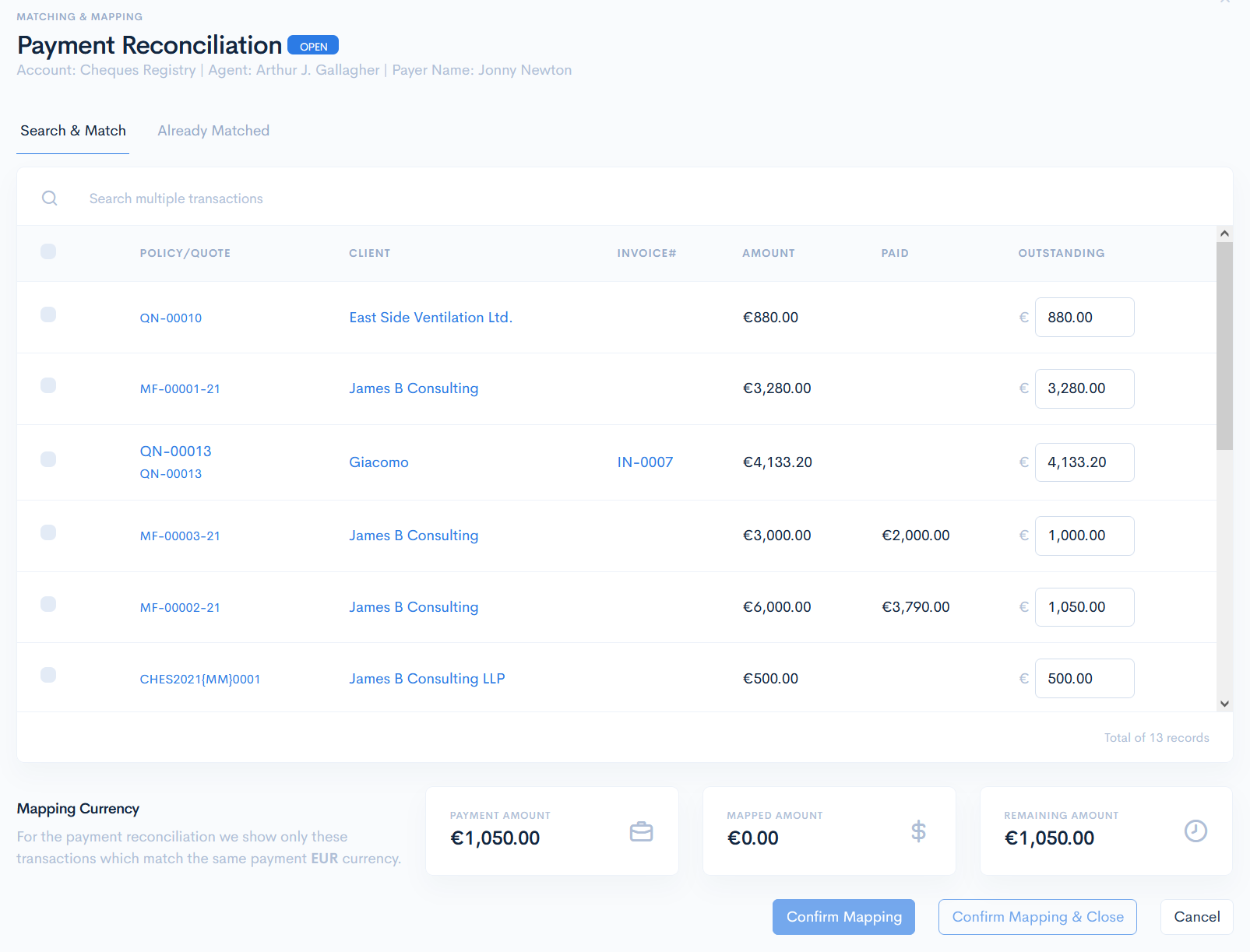Image resolution: width=1250 pixels, height=952 pixels.
Task: Click the blue OPEN status badge
Action: (313, 46)
